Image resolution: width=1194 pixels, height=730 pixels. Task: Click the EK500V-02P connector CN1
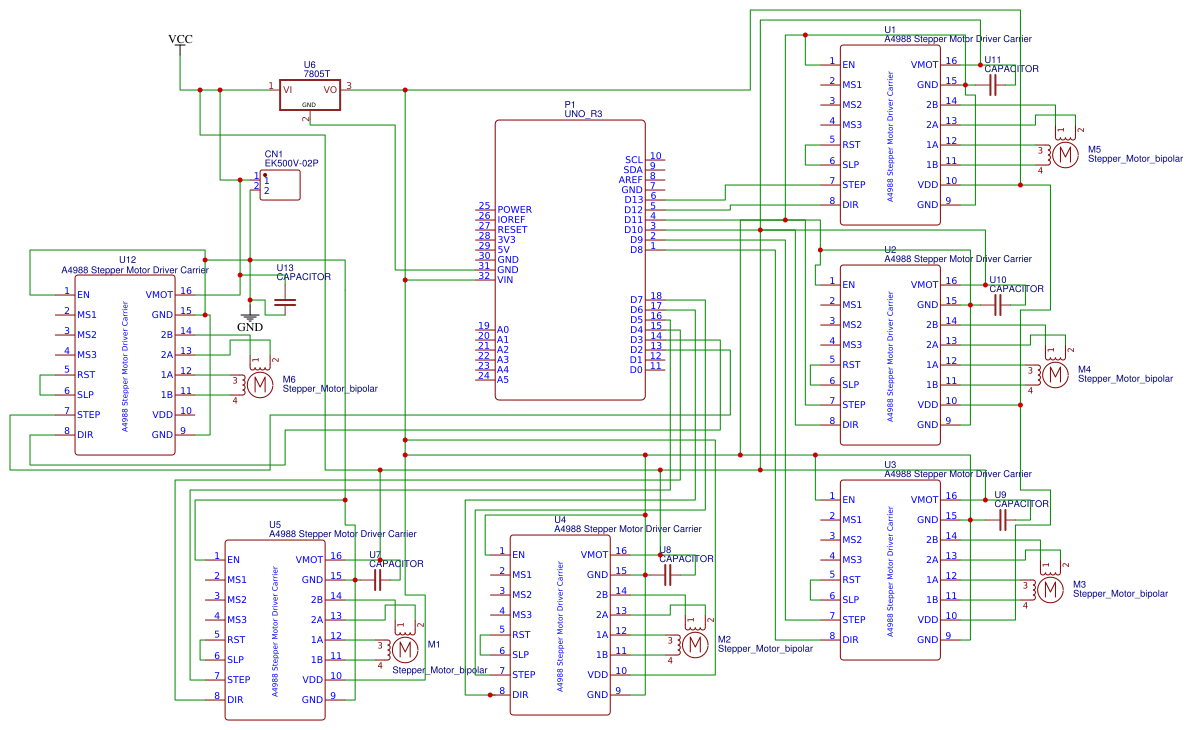pyautogui.click(x=280, y=184)
